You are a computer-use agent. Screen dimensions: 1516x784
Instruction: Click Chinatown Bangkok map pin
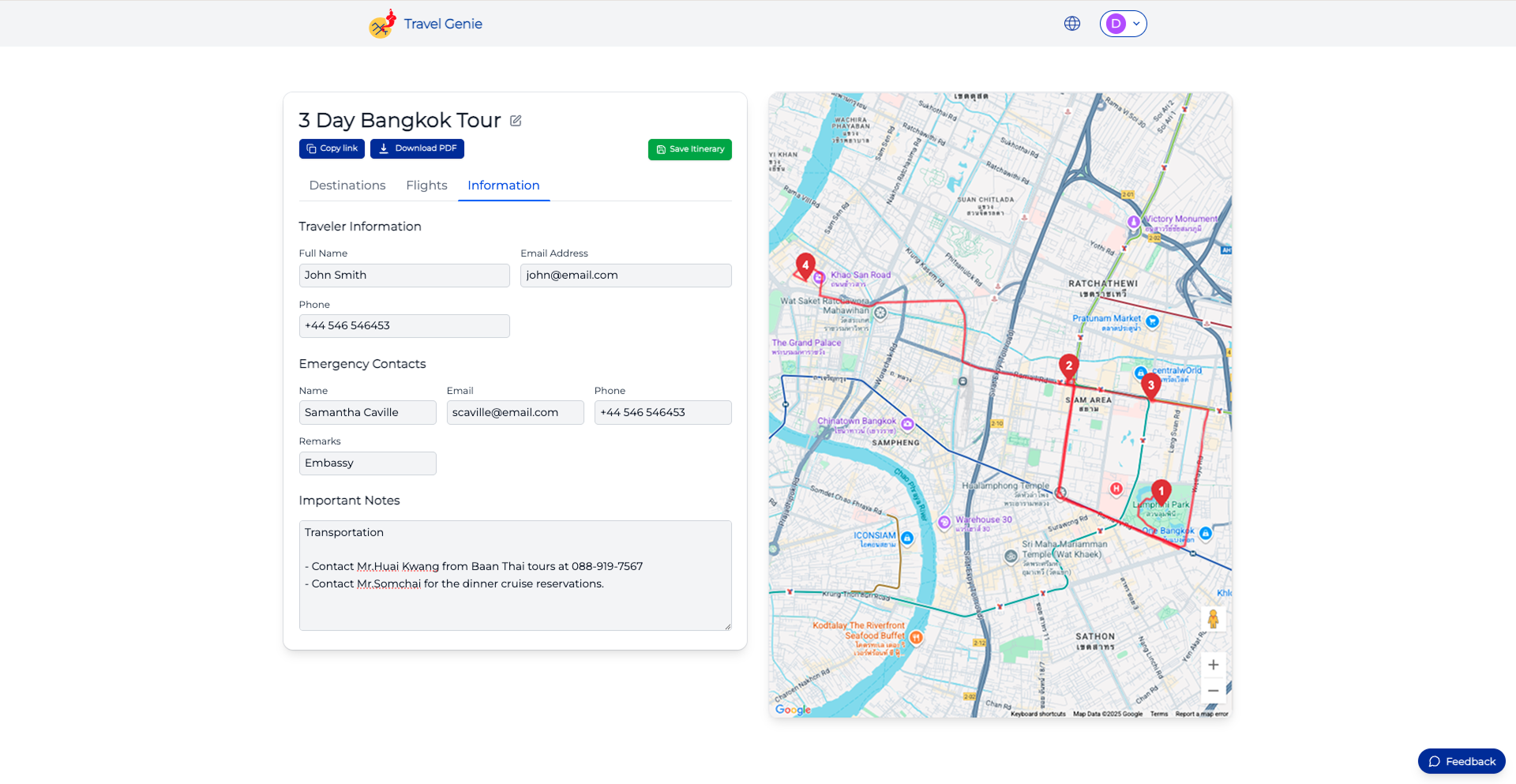pyautogui.click(x=907, y=424)
